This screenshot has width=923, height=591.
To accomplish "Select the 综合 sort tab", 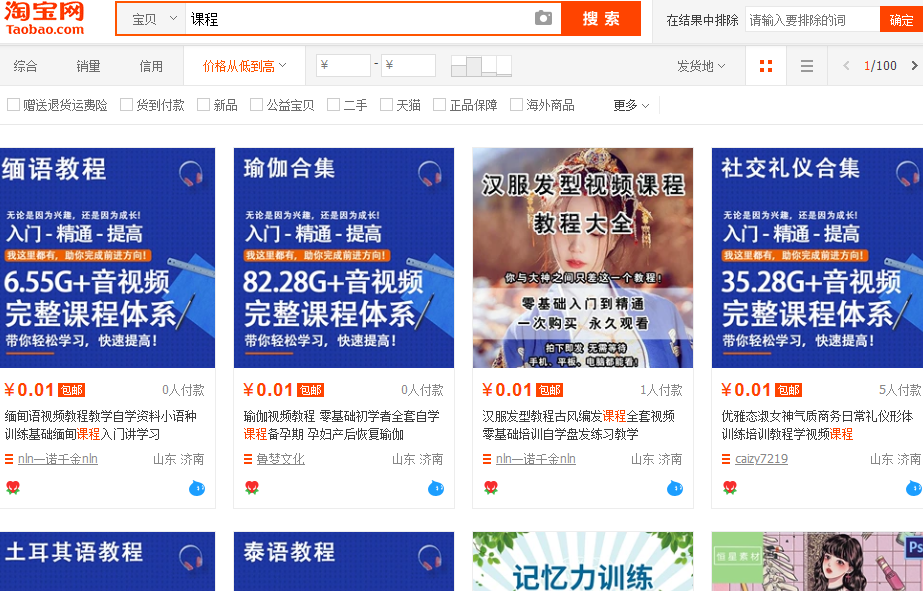I will click(25, 66).
